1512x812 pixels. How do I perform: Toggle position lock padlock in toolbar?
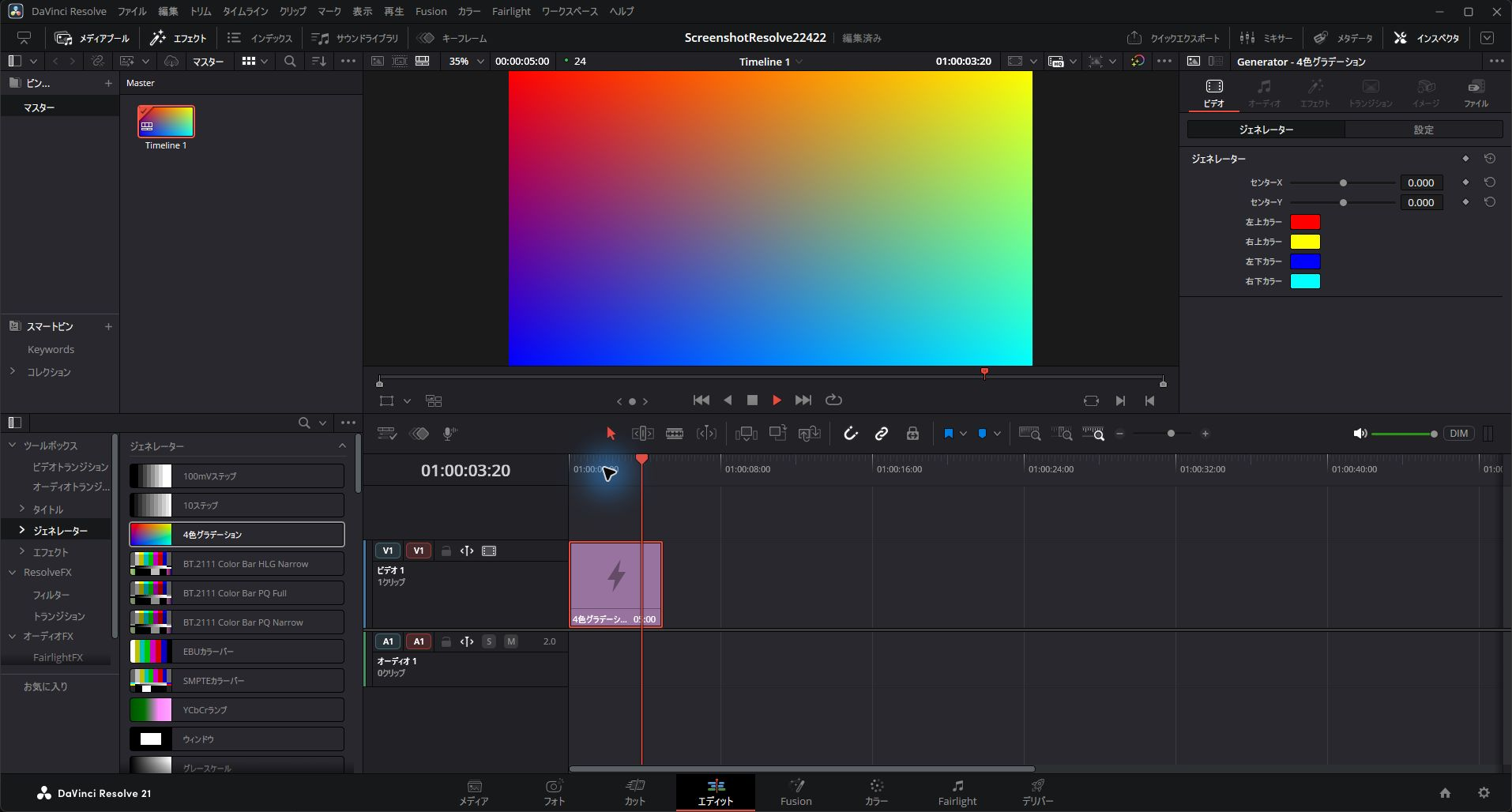(912, 434)
